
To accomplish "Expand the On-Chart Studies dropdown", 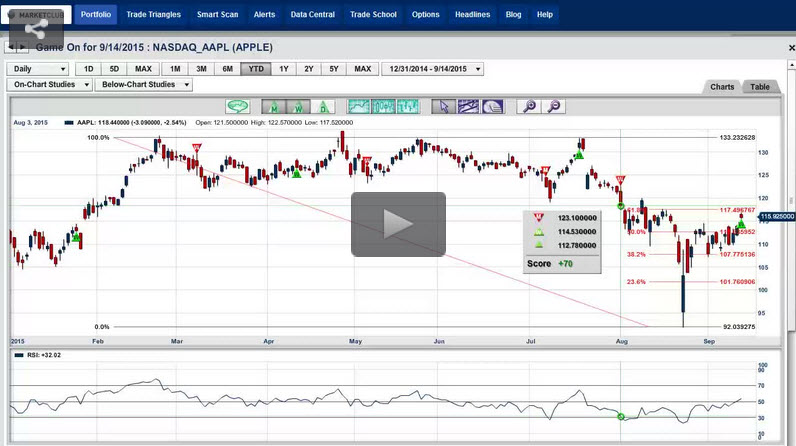I will [x=49, y=85].
